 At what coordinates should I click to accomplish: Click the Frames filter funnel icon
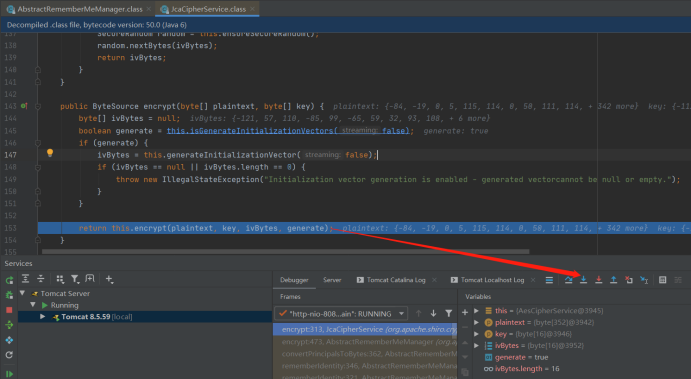point(448,313)
